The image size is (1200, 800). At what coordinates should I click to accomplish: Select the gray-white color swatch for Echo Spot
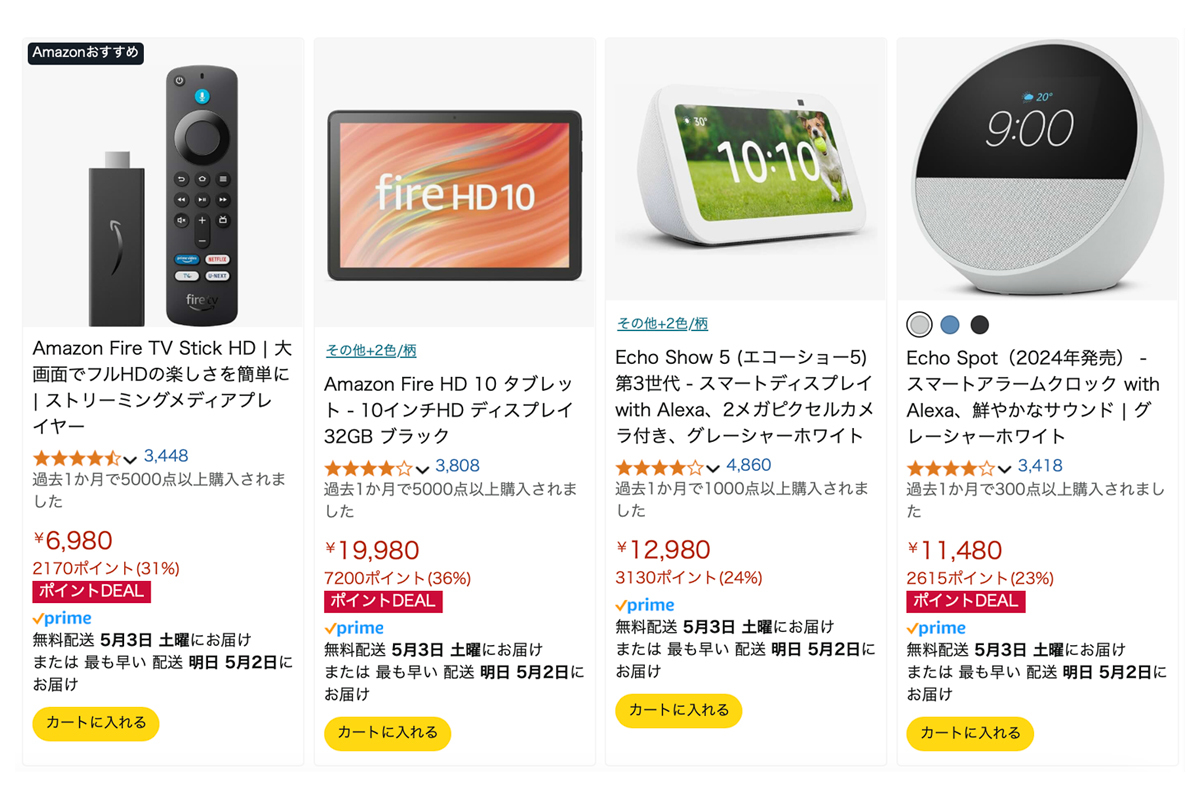(x=919, y=324)
